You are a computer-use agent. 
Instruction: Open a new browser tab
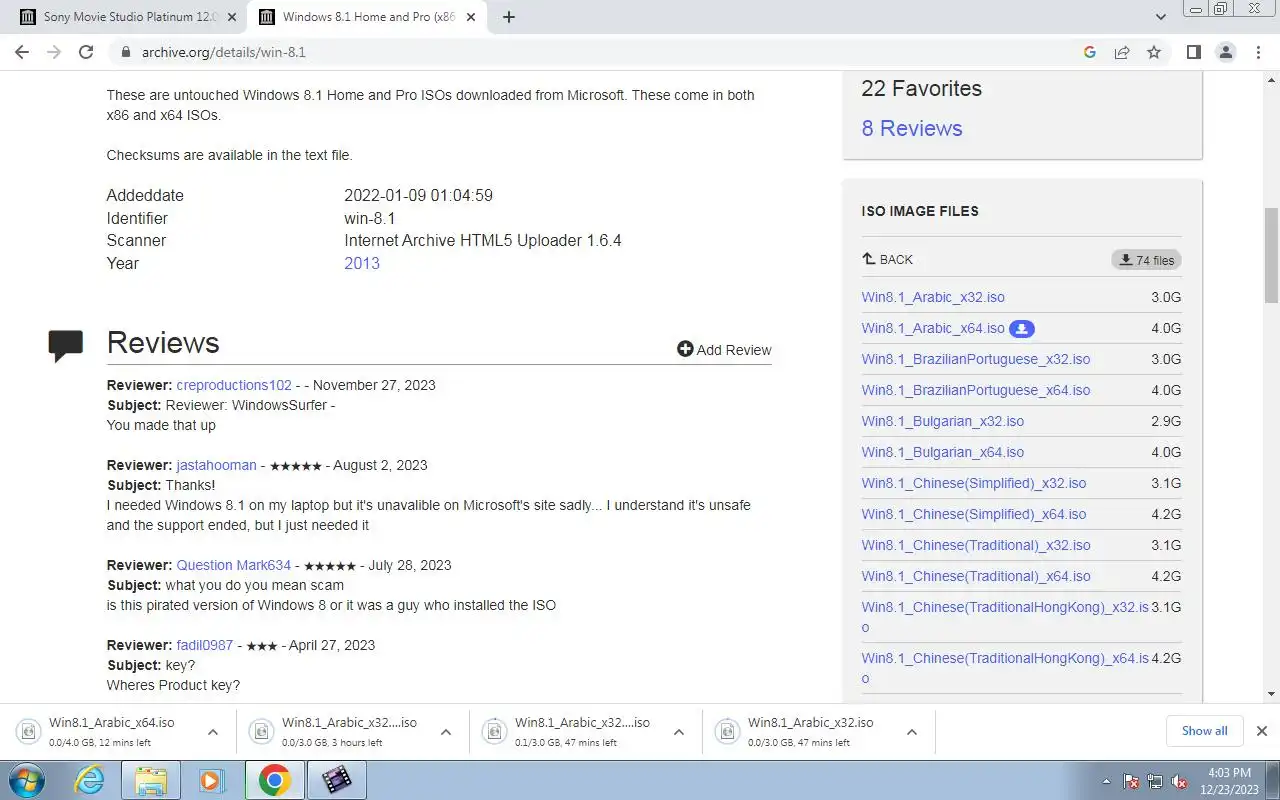click(x=508, y=17)
